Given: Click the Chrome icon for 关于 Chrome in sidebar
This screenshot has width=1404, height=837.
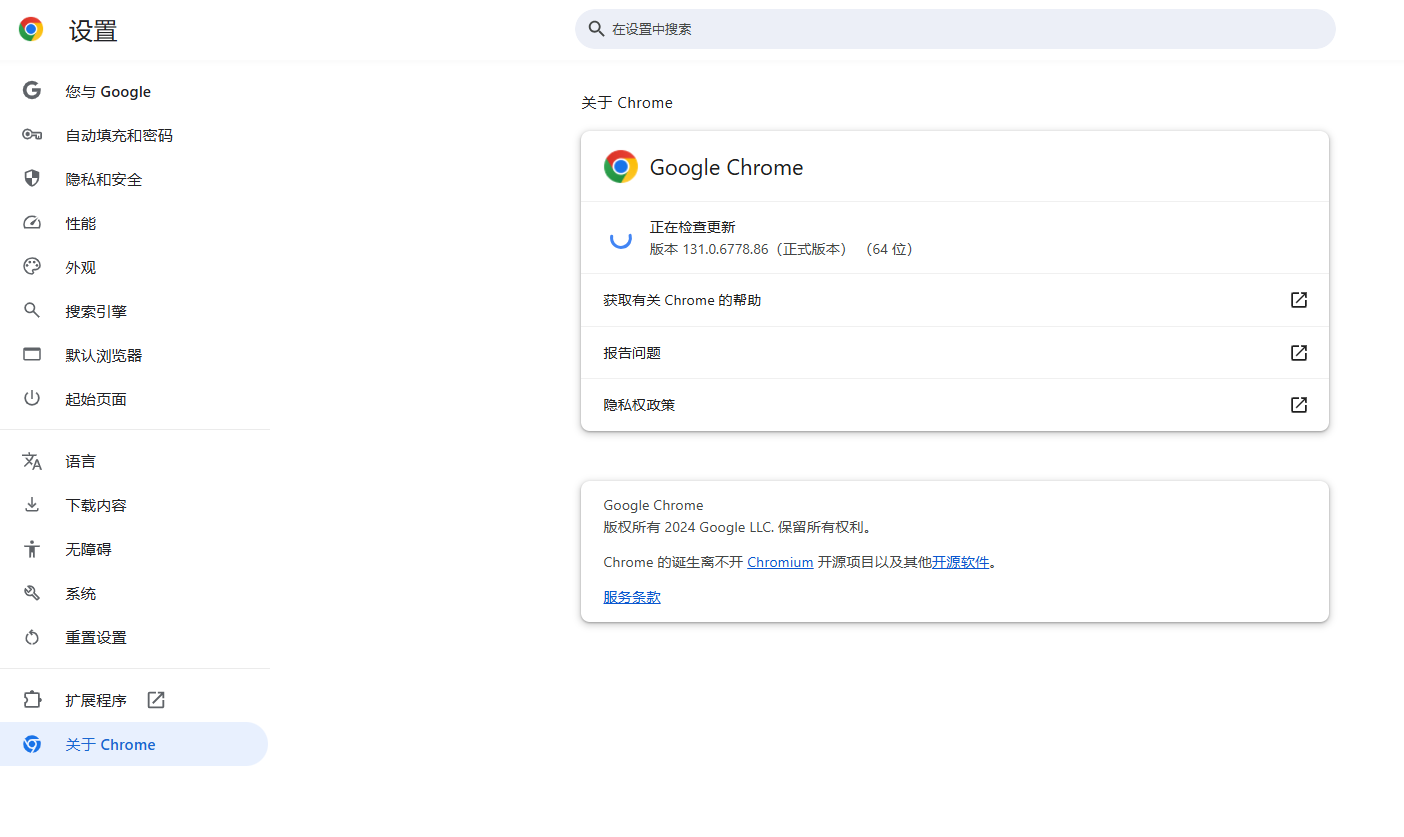Looking at the screenshot, I should [32, 744].
